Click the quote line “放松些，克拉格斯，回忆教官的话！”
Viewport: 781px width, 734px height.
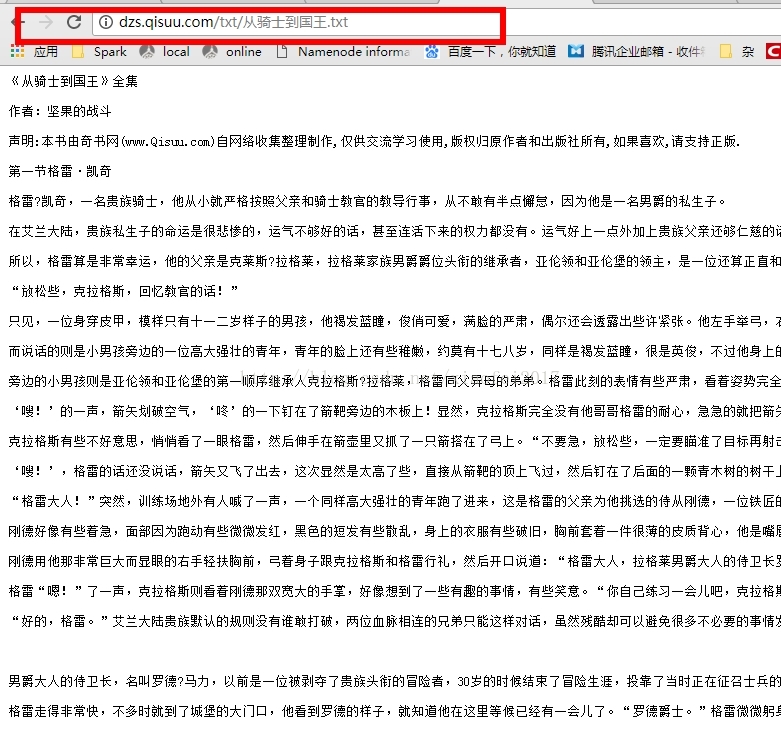(x=124, y=291)
